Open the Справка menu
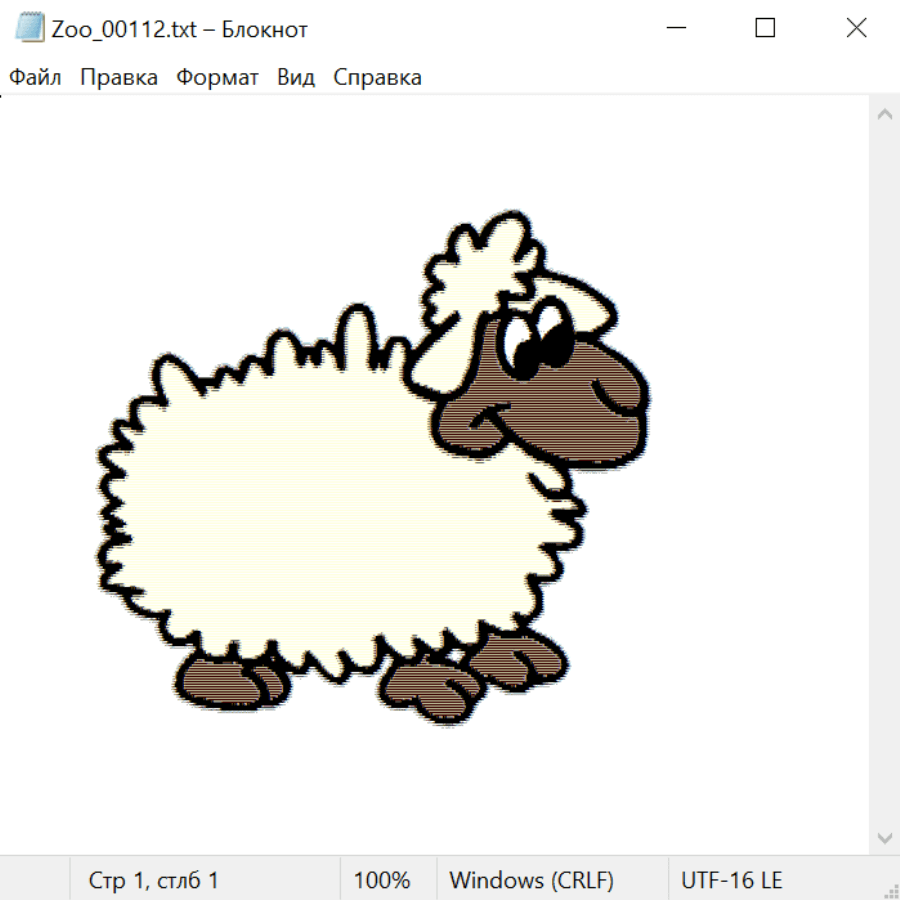 377,78
